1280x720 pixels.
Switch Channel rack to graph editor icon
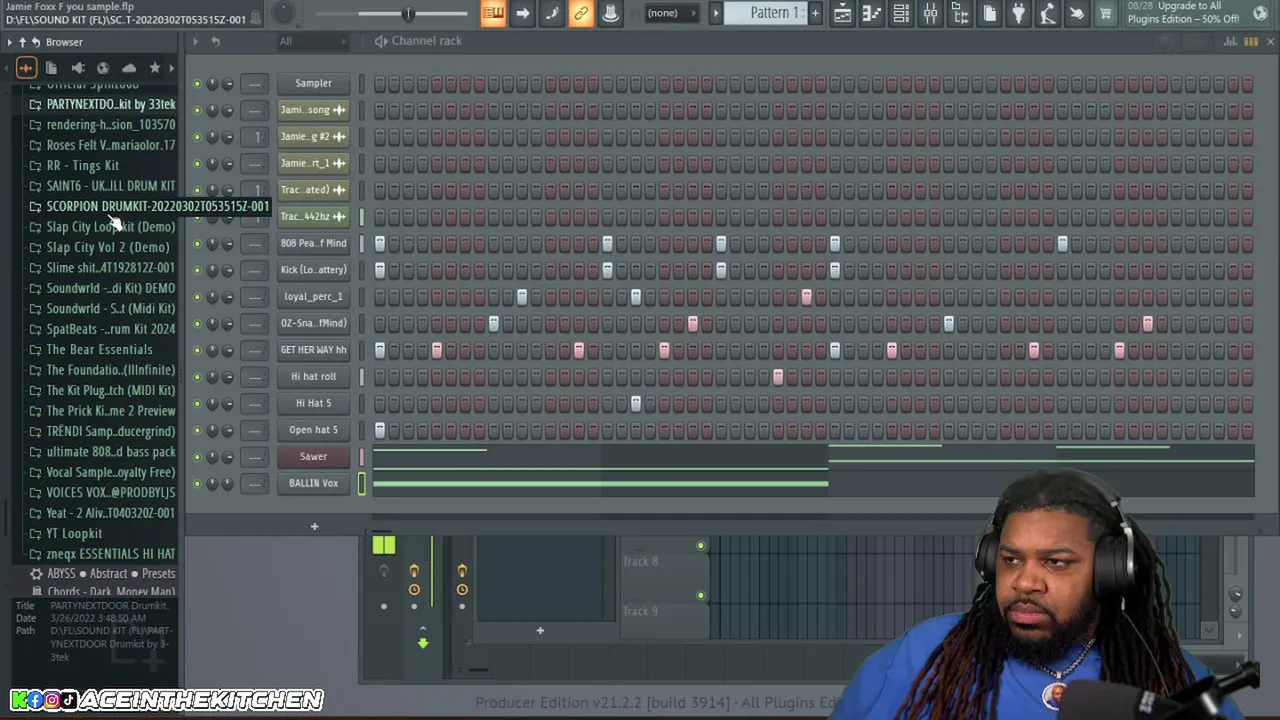point(1230,41)
